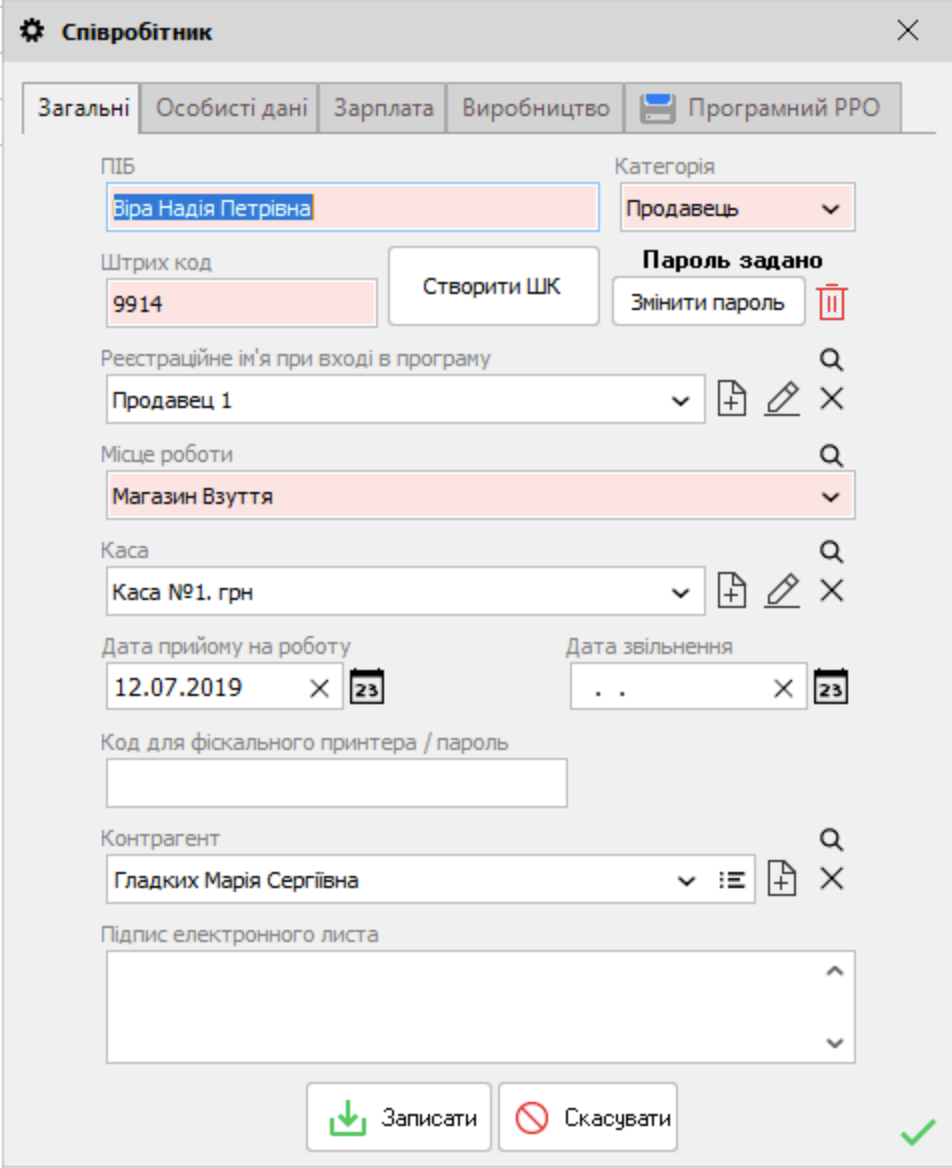Screen dimensions: 952x1168
Task: Clear the hire date 12.07.2019 with X
Action: (319, 688)
